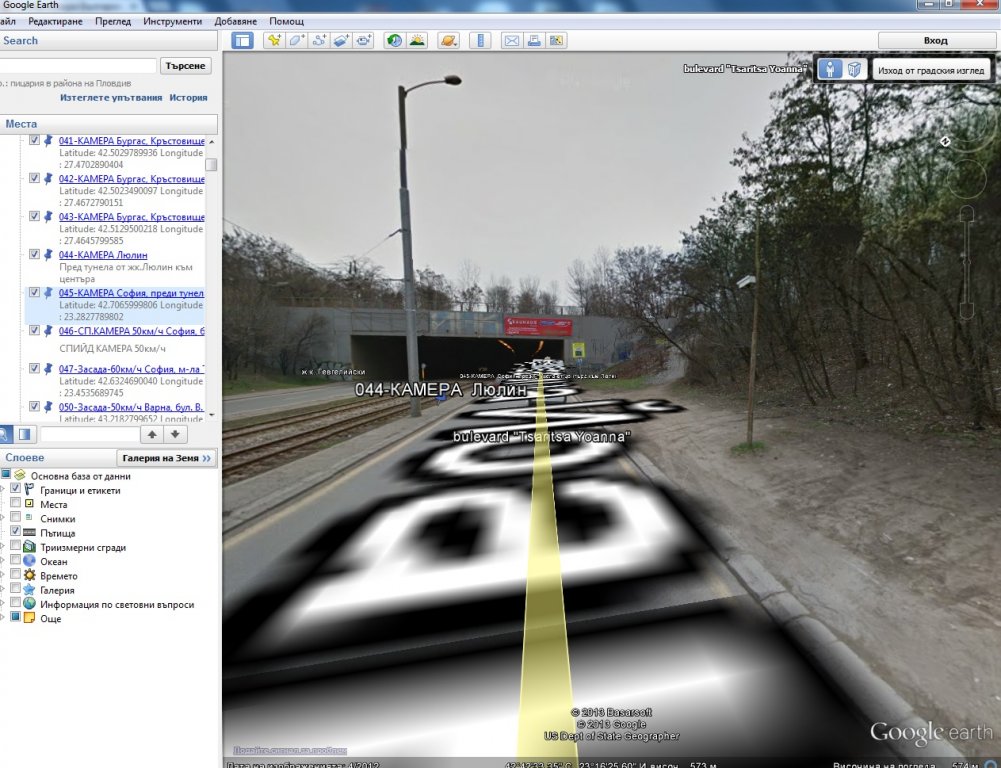Expand the Галерия layer tree node
This screenshot has height=768, width=1001.
tap(4, 591)
